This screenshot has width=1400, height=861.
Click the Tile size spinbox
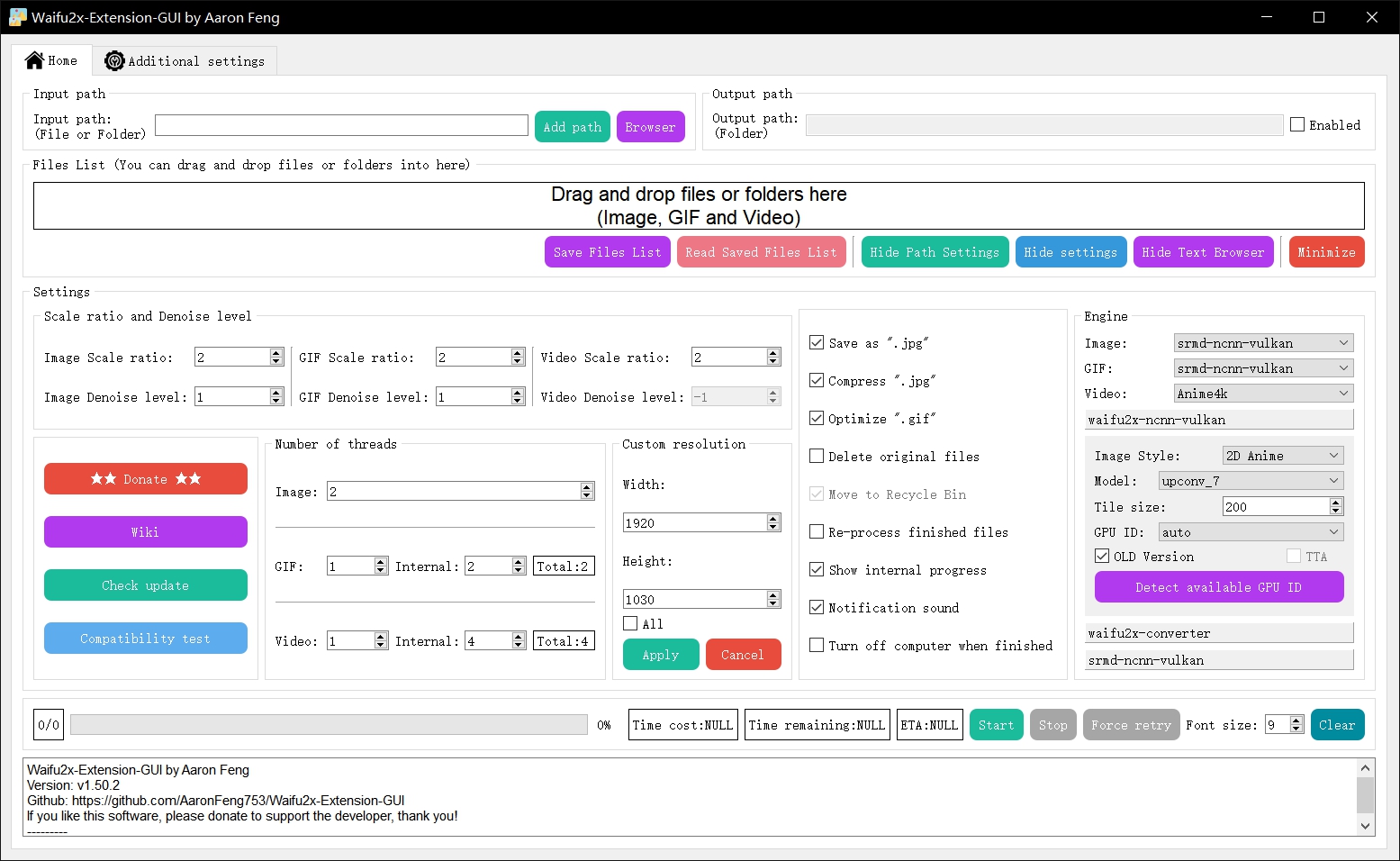1283,506
